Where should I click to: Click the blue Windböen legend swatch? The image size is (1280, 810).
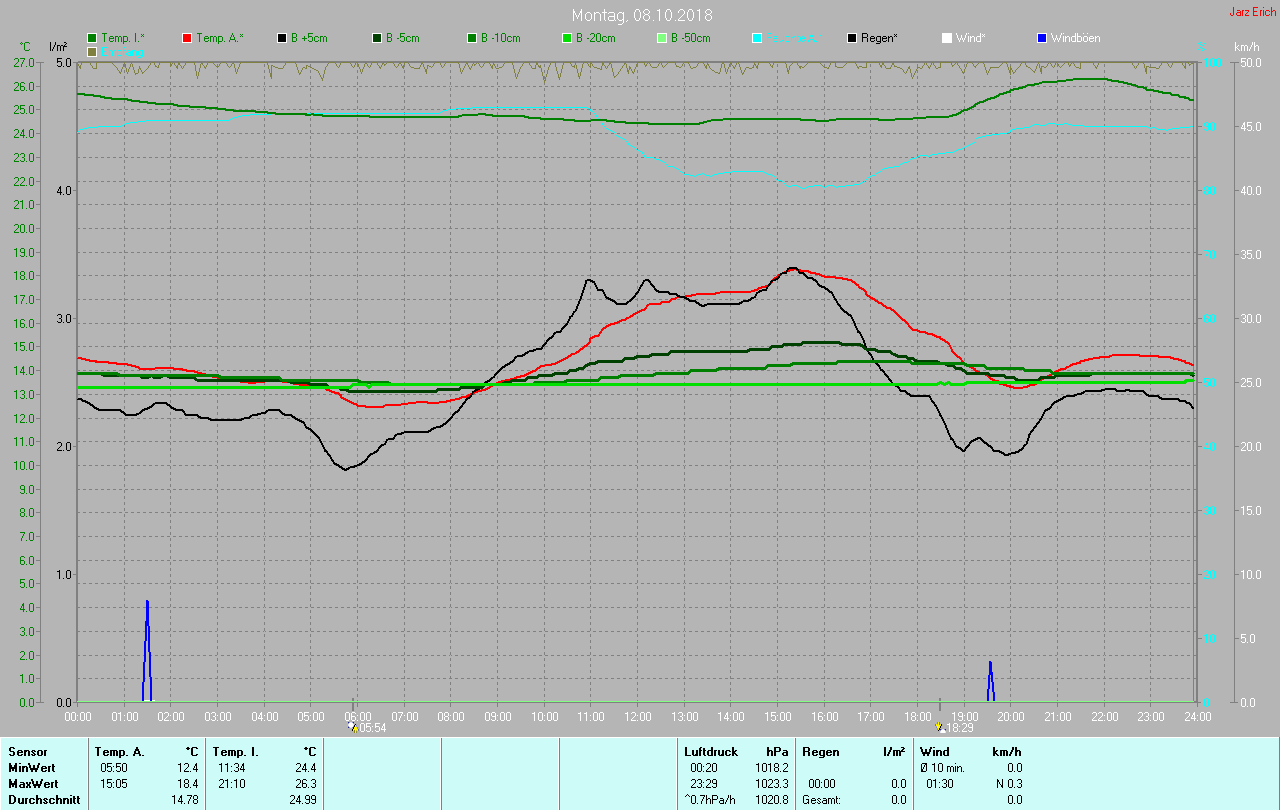(x=1042, y=38)
